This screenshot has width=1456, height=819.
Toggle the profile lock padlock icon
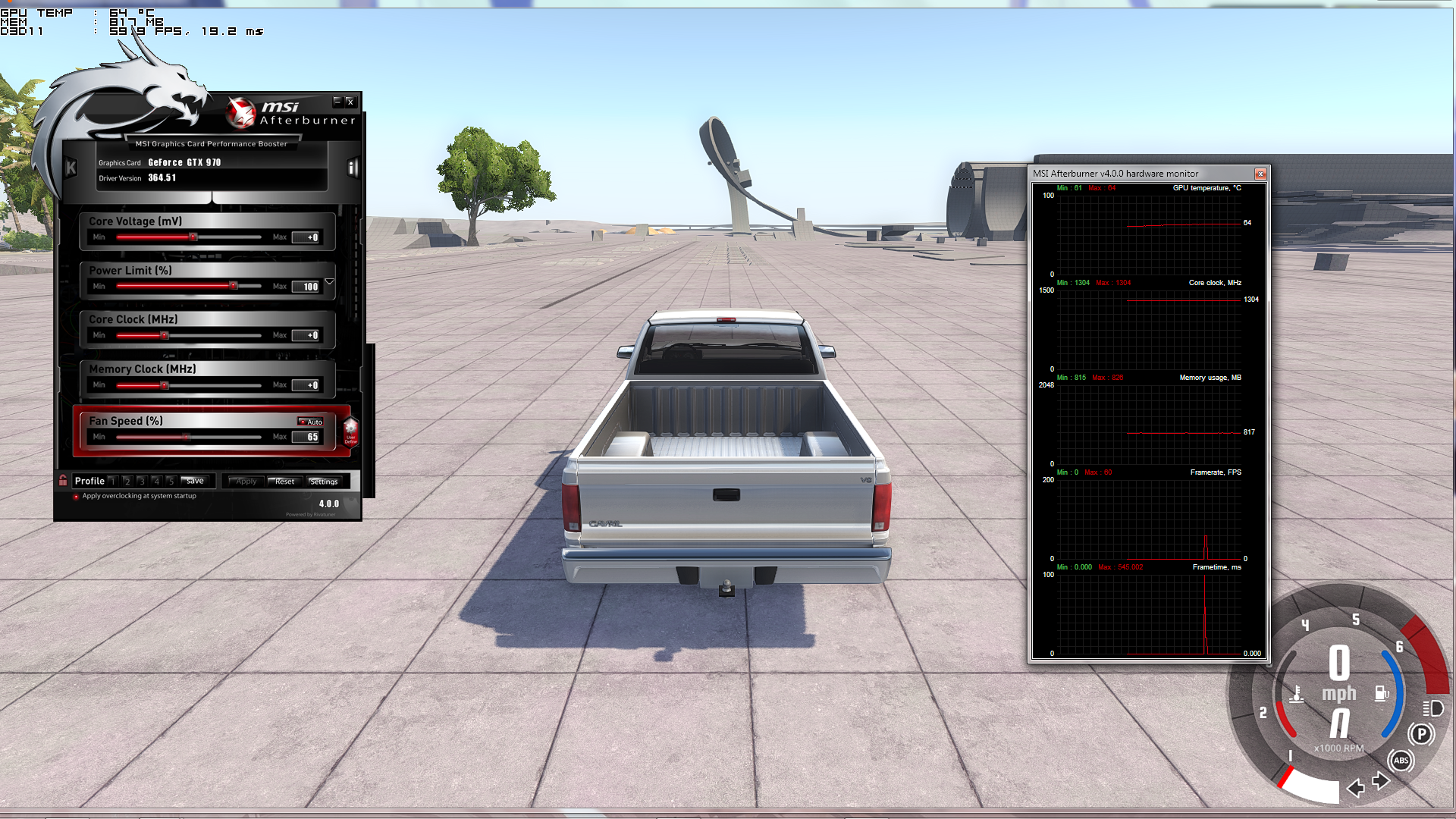coord(63,480)
